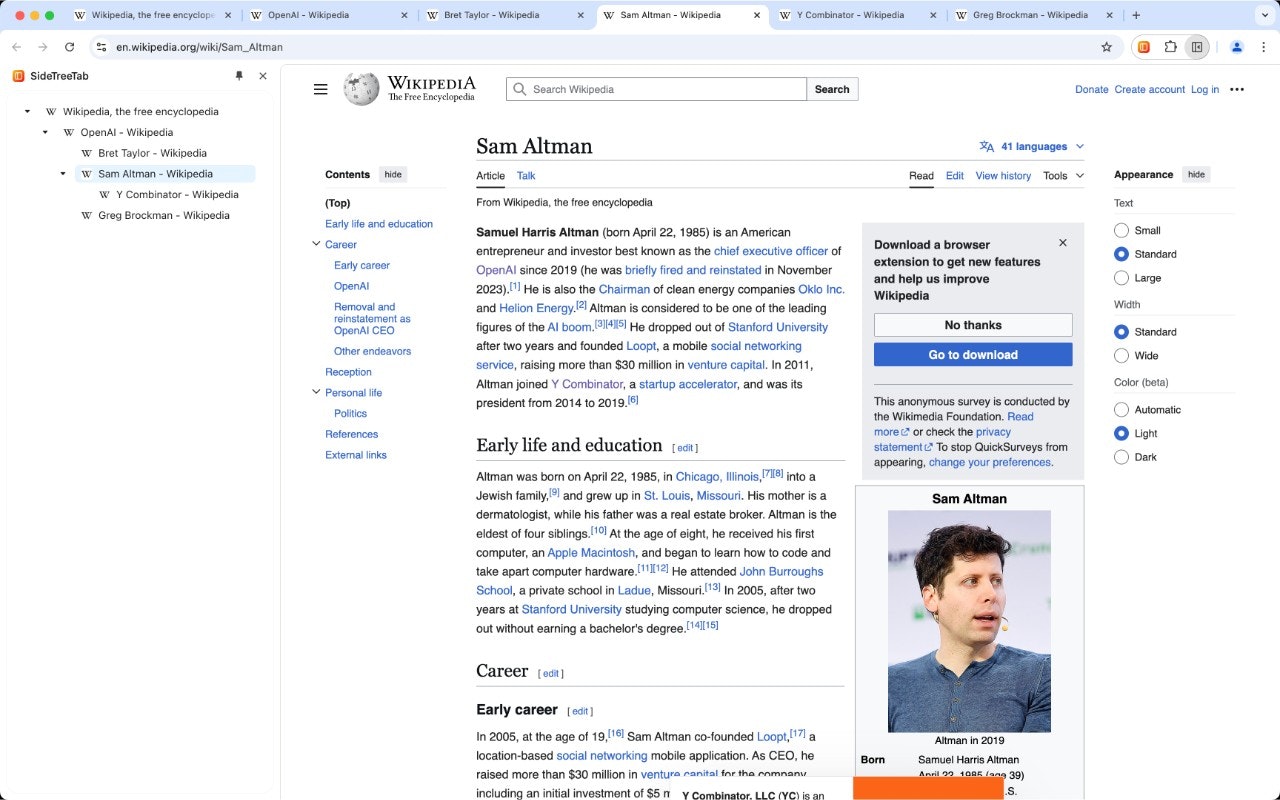Select Standard width option
Viewport: 1280px width, 800px height.
point(1121,332)
